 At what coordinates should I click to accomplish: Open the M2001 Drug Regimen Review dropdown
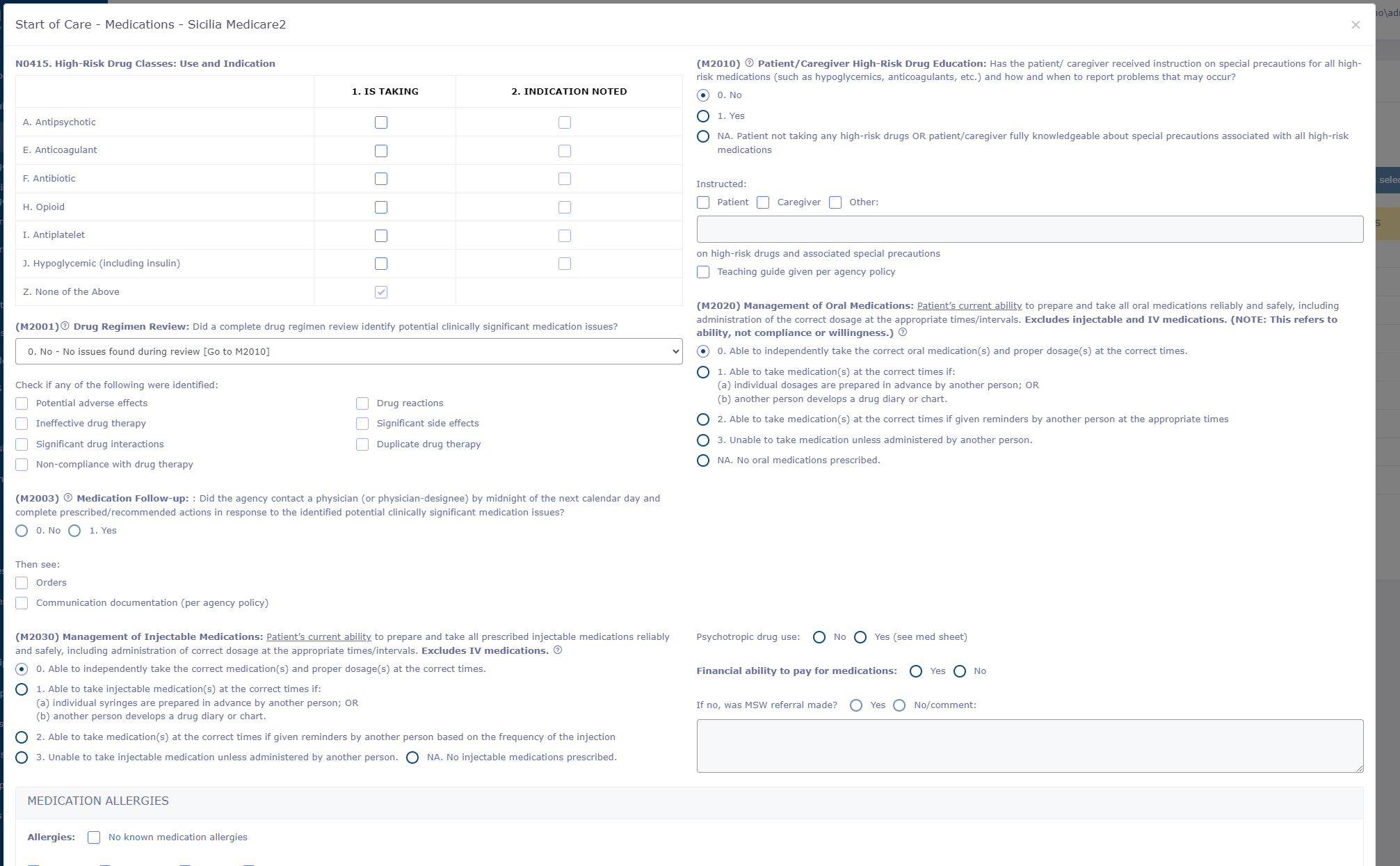coord(349,351)
